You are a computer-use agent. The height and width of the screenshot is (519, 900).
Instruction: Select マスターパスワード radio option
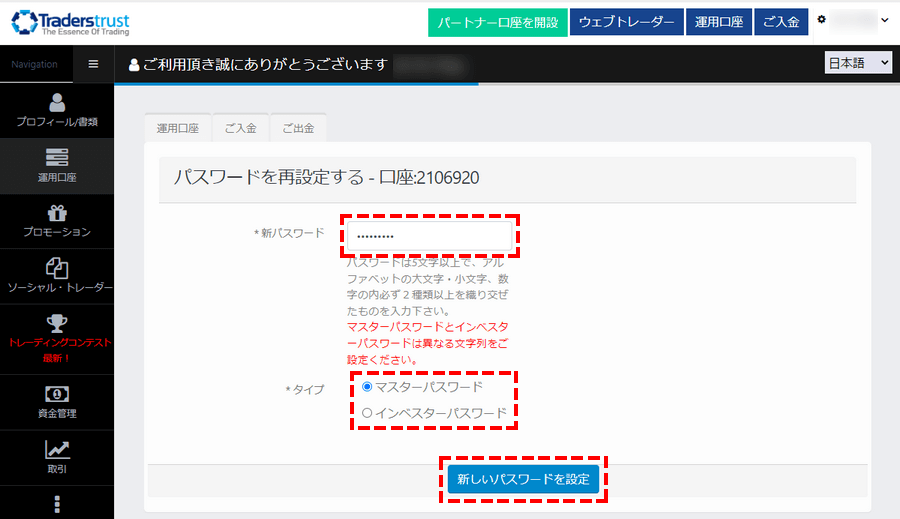click(x=367, y=387)
